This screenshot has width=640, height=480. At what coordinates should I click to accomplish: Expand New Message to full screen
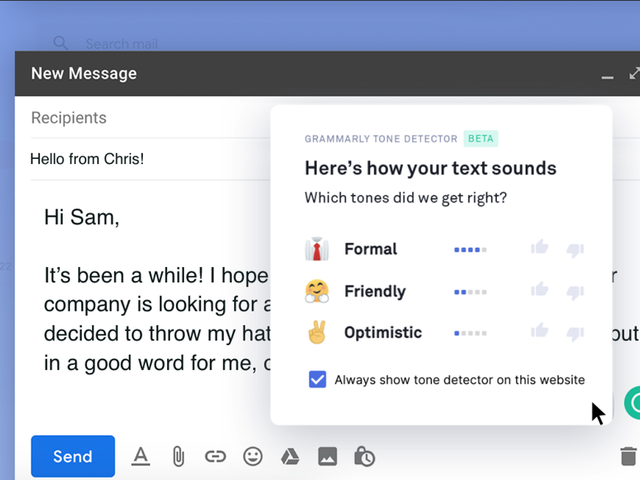click(x=634, y=73)
